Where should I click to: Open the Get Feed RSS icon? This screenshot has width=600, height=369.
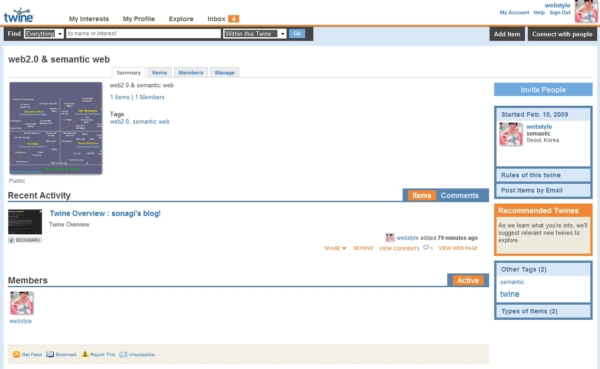[x=16, y=354]
